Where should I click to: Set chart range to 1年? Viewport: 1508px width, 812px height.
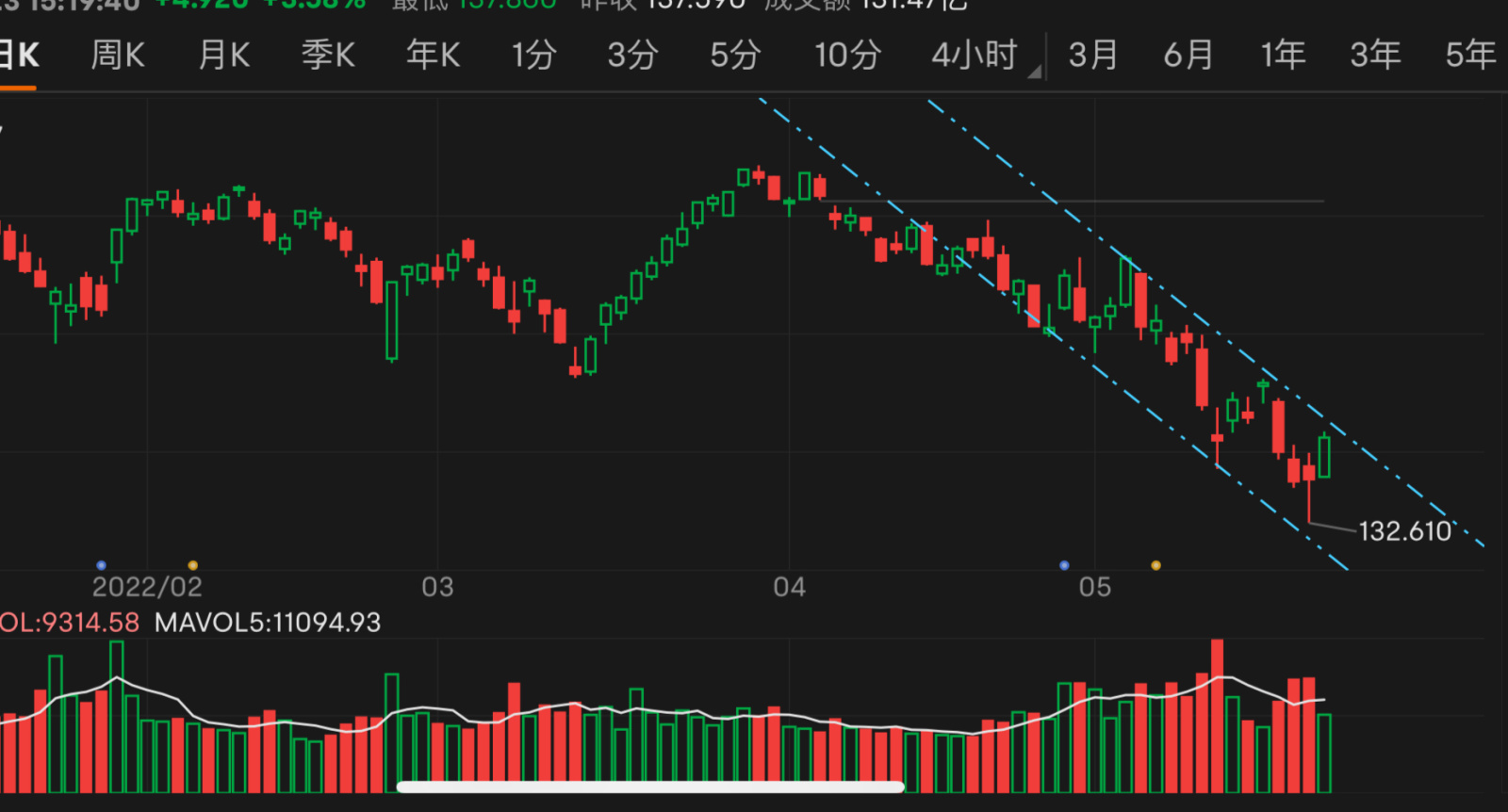point(1284,55)
